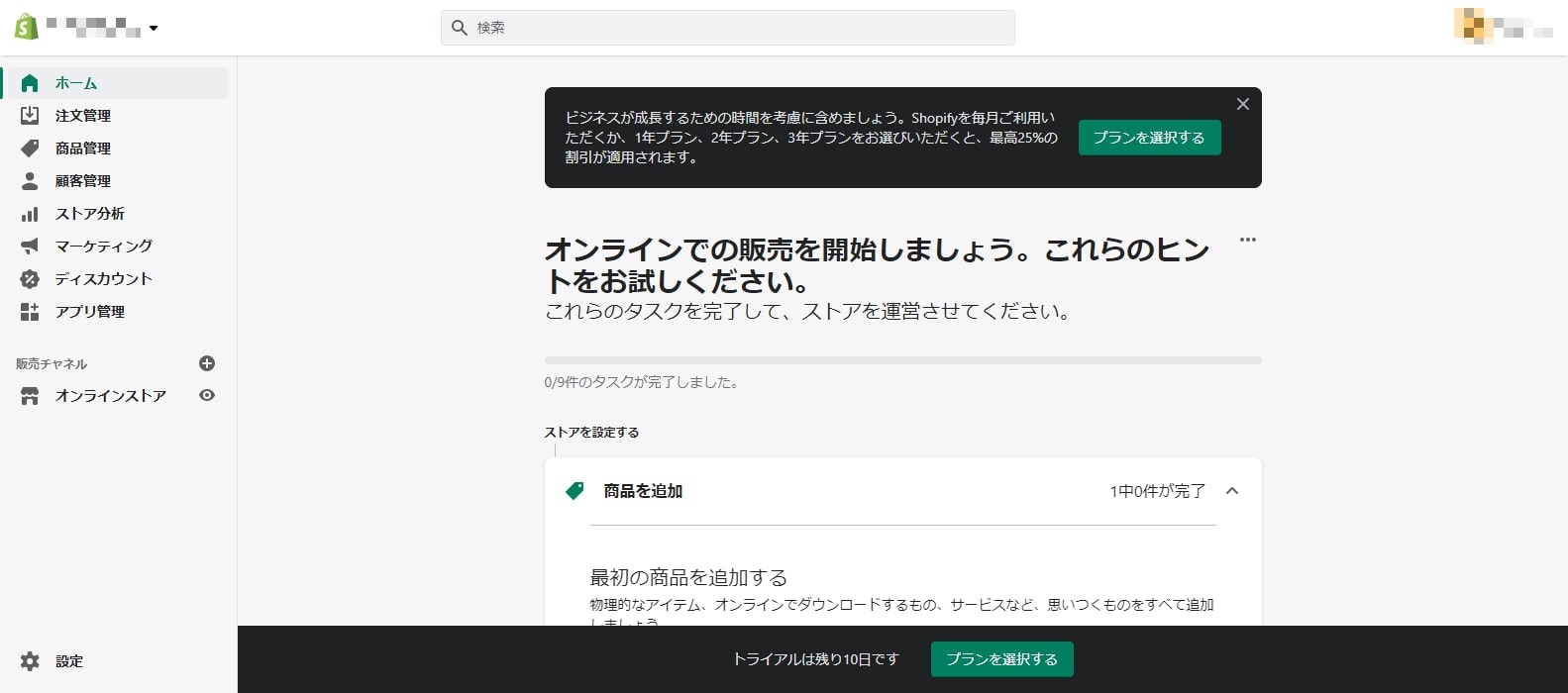Collapse the 商品を追加 section chevron
The height and width of the screenshot is (693, 1568).
point(1232,491)
